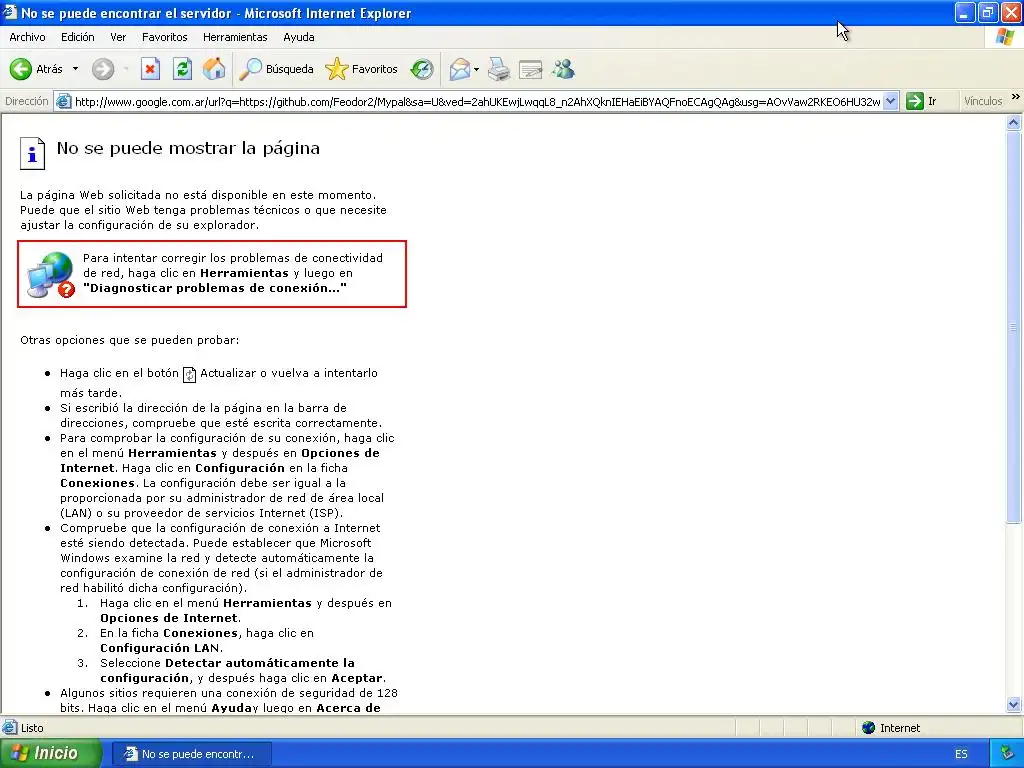Image resolution: width=1024 pixels, height=768 pixels.
Task: Click the bold 'Detectar automáticamente la' text
Action: click(x=260, y=663)
